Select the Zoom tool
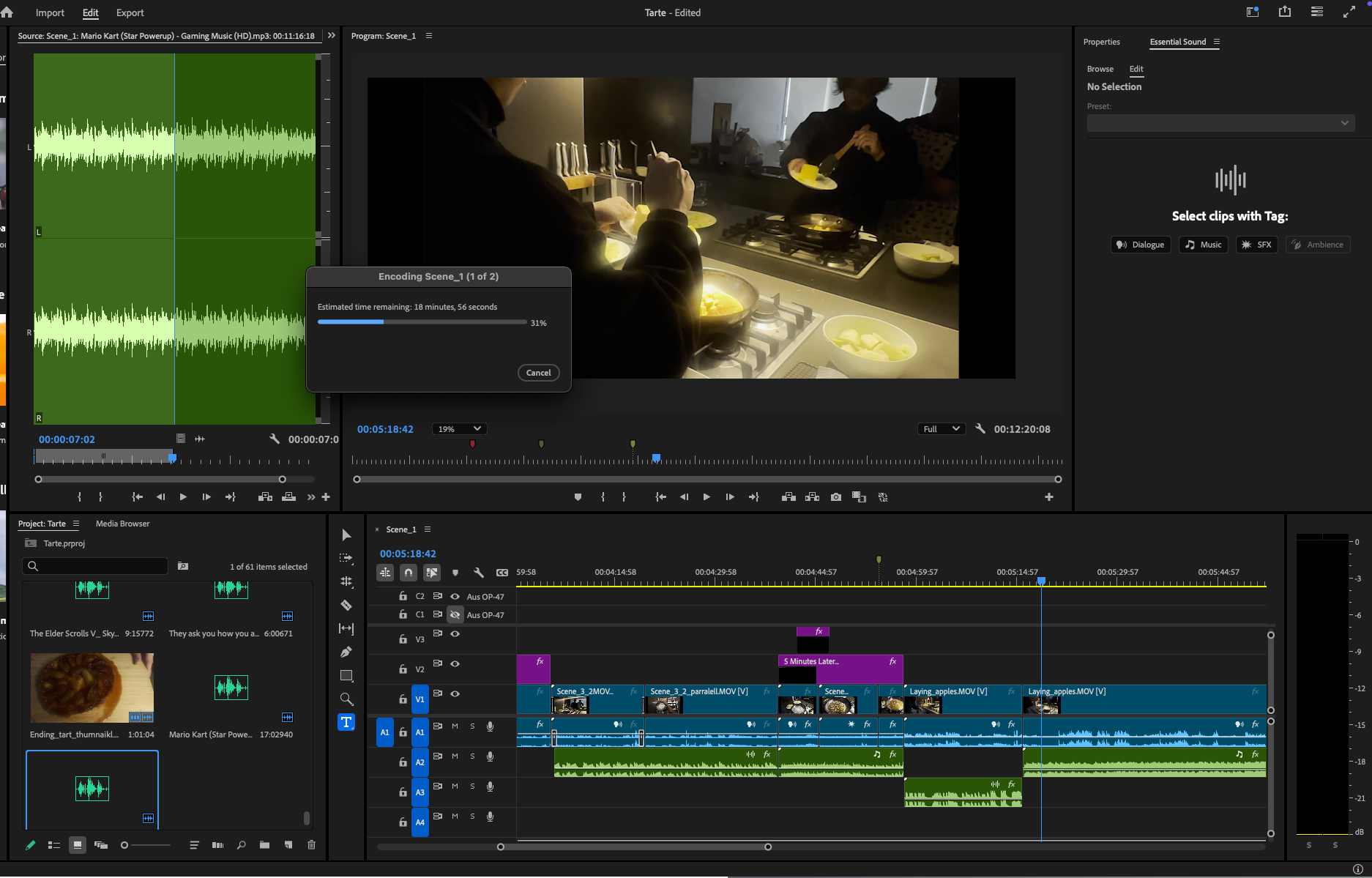1372x878 pixels. [x=346, y=699]
